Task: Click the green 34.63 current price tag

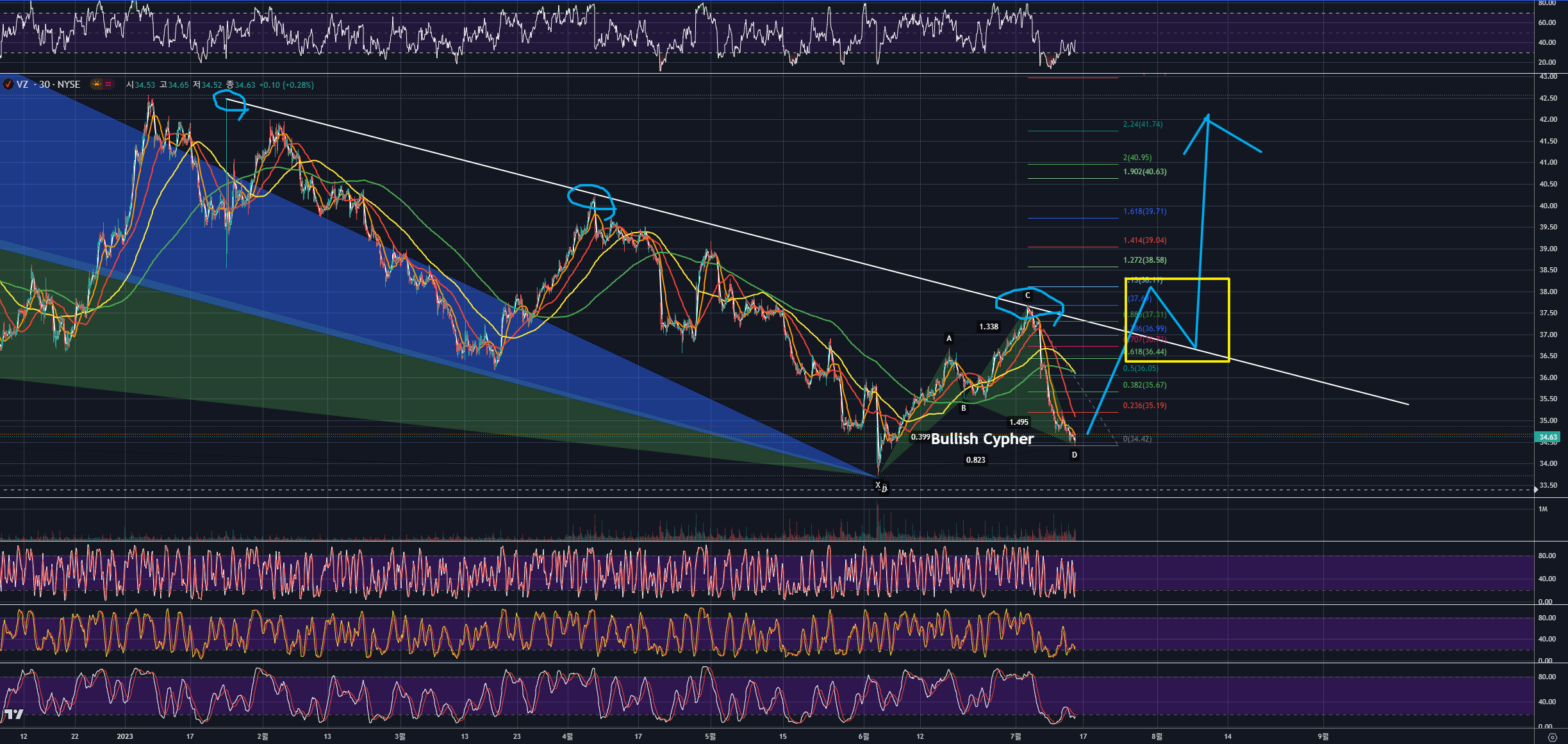Action: [x=1547, y=437]
